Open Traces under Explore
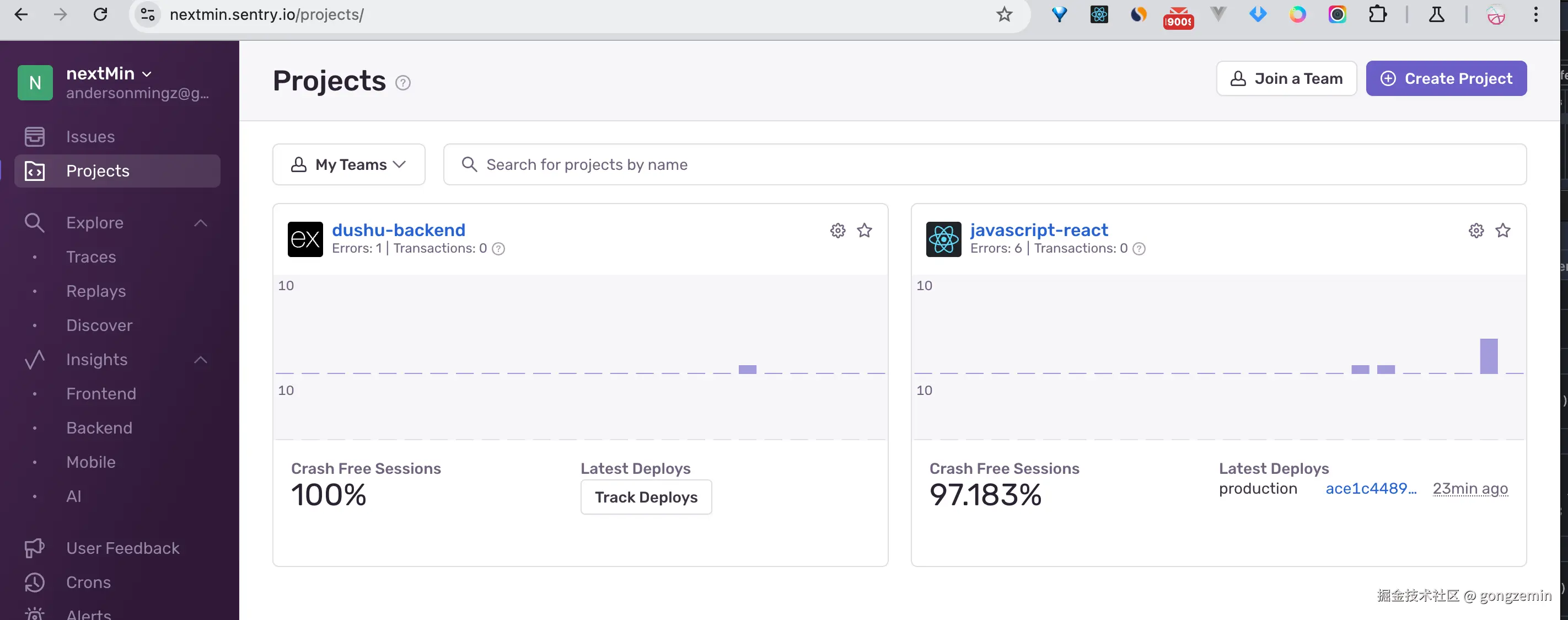The image size is (1568, 620). pos(91,257)
